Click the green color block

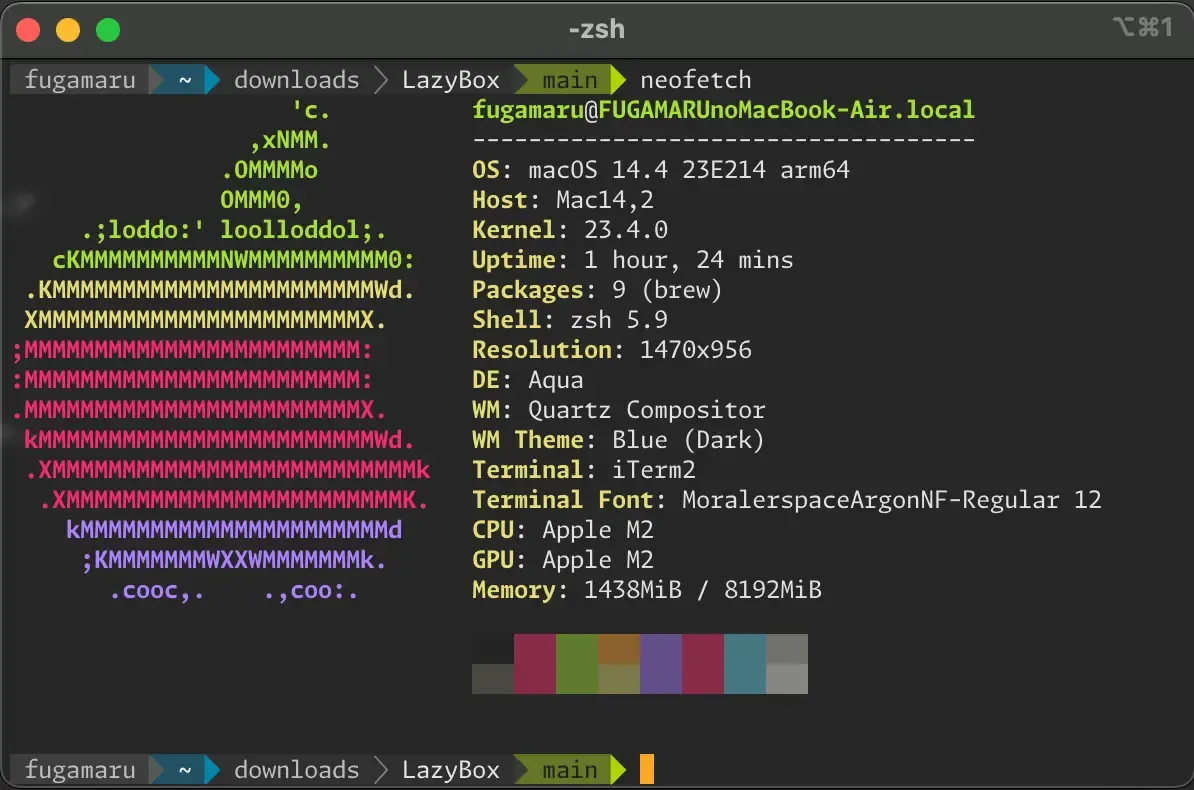pos(576,664)
